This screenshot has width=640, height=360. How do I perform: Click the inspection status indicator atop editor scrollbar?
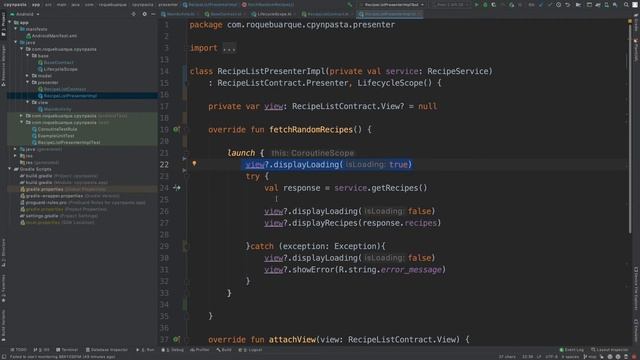tap(630, 21)
